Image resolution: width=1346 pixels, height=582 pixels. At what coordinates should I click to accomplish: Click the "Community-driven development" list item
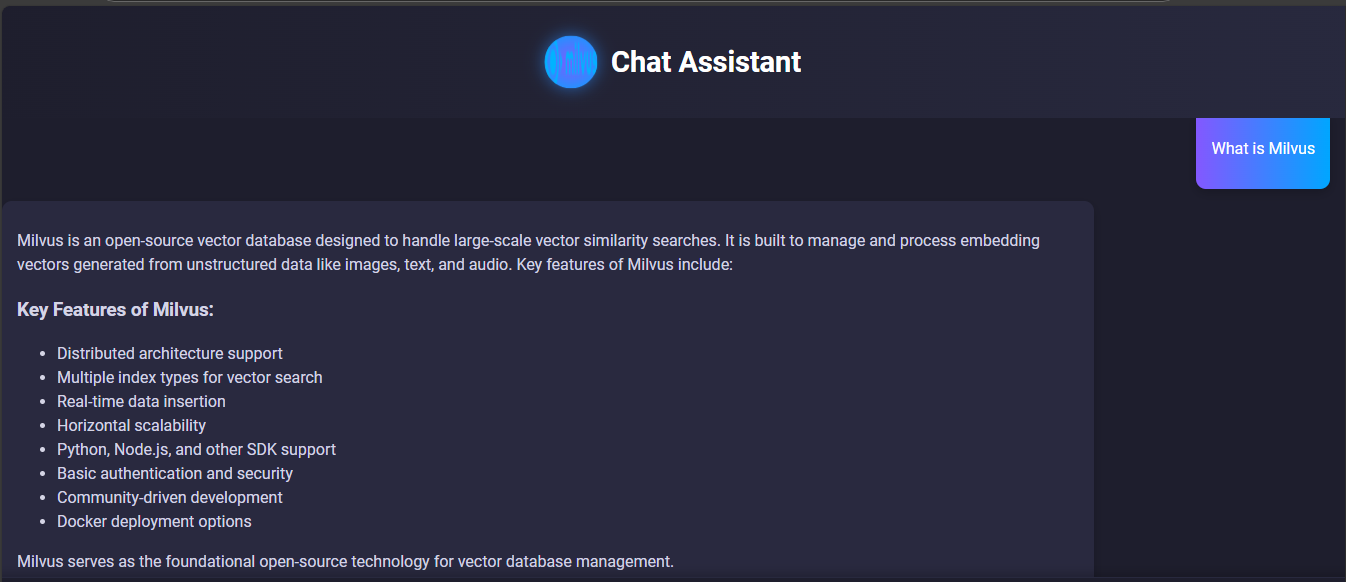tap(170, 498)
